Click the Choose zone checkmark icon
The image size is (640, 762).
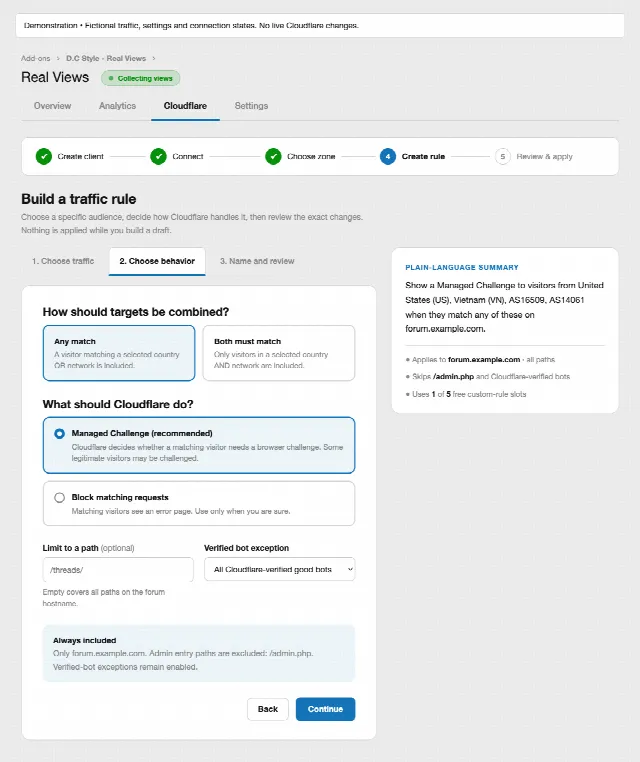point(273,156)
